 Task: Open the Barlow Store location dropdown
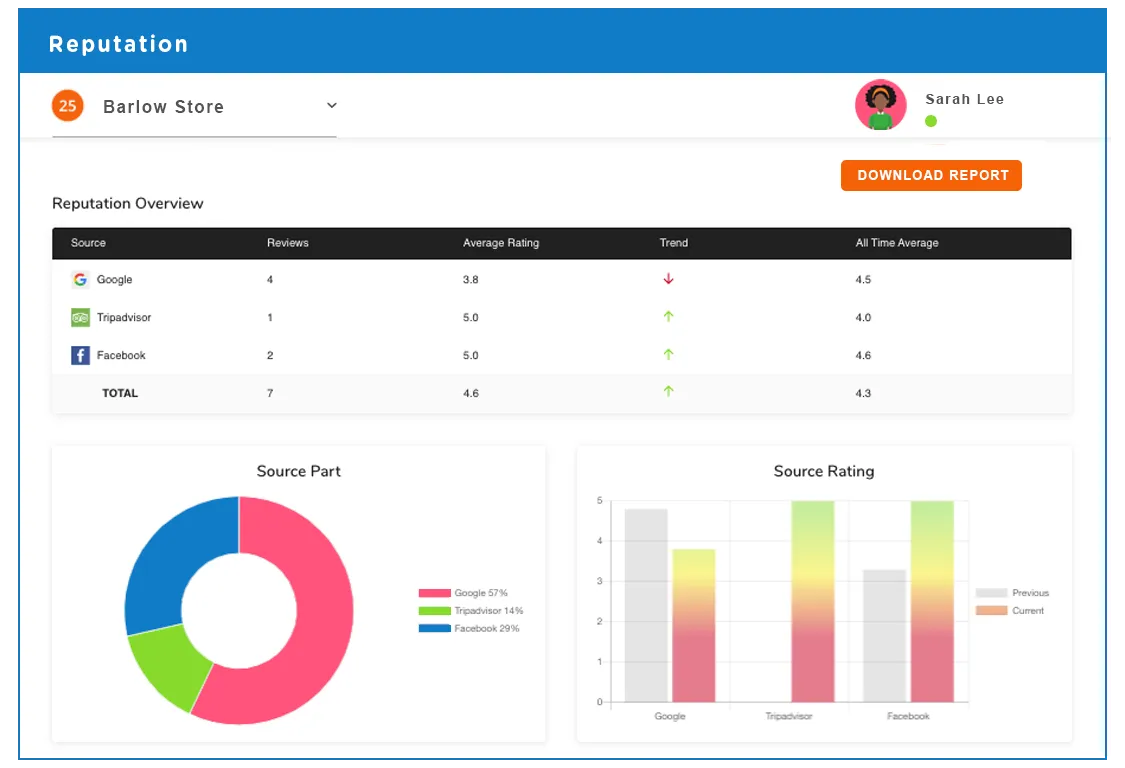point(163,106)
